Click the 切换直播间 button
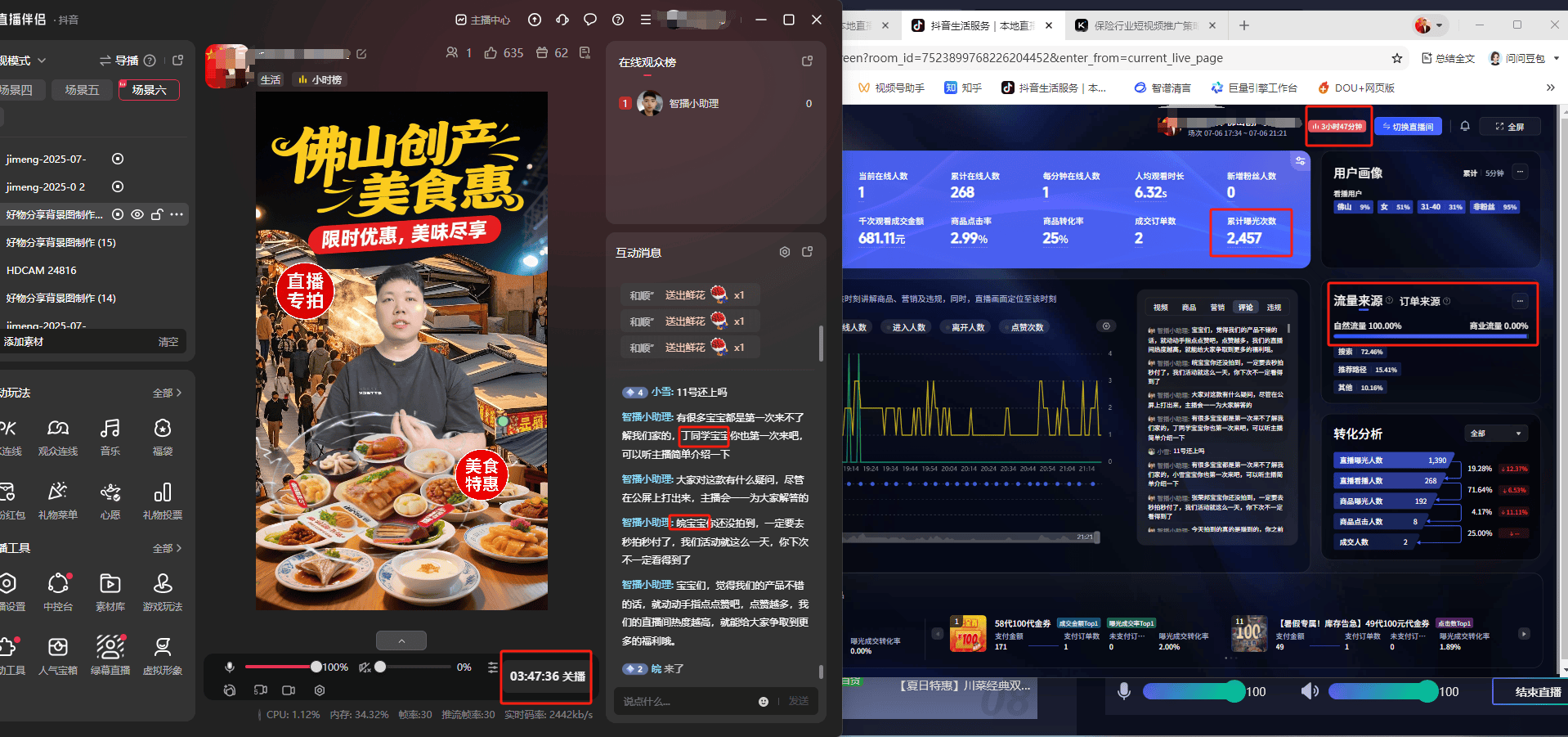The width and height of the screenshot is (1568, 737). [1409, 127]
